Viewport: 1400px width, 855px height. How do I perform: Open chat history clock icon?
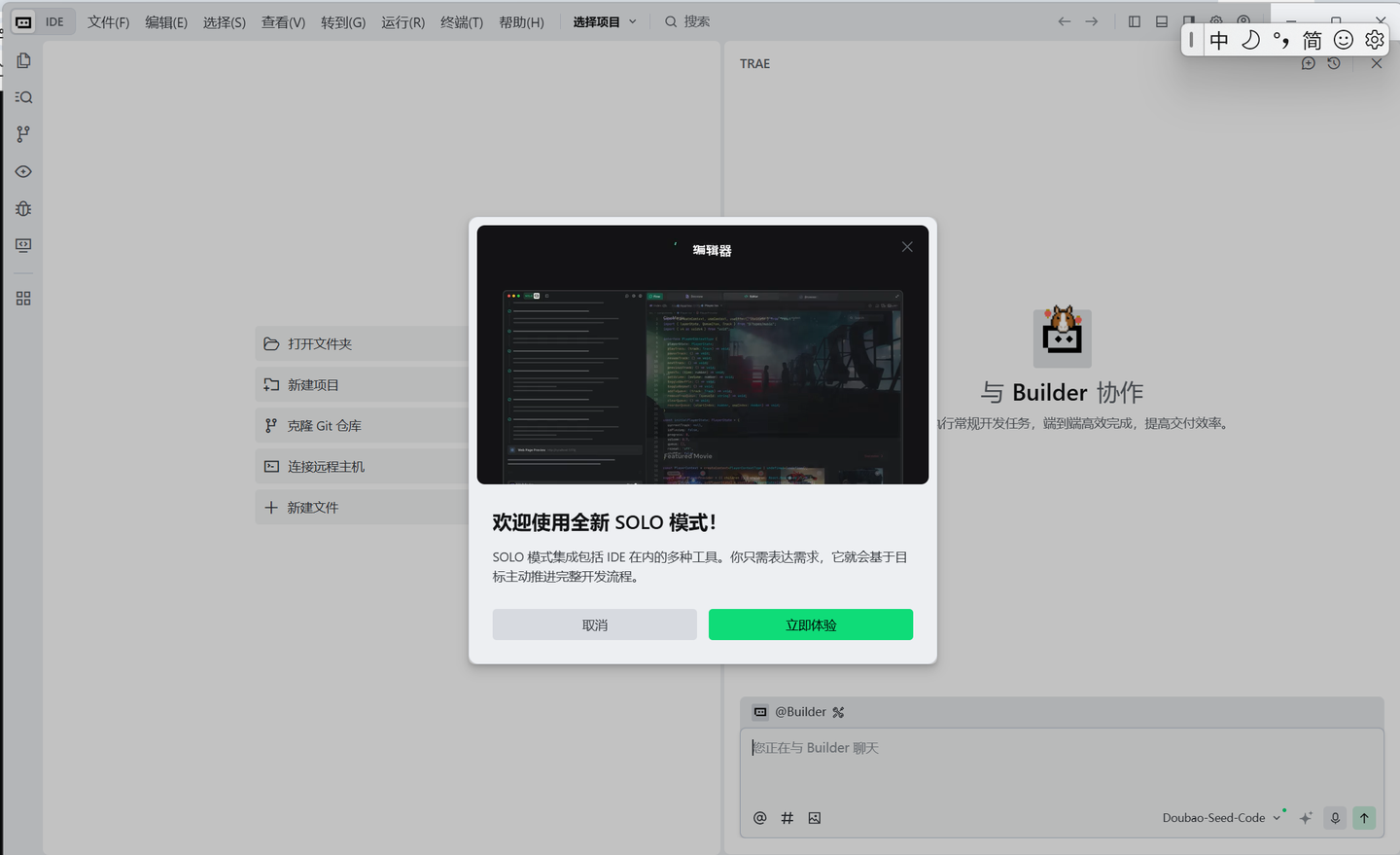click(1334, 63)
